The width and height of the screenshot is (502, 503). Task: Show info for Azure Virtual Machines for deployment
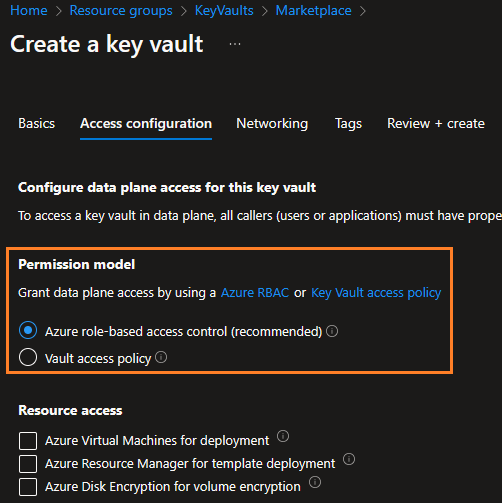283,436
